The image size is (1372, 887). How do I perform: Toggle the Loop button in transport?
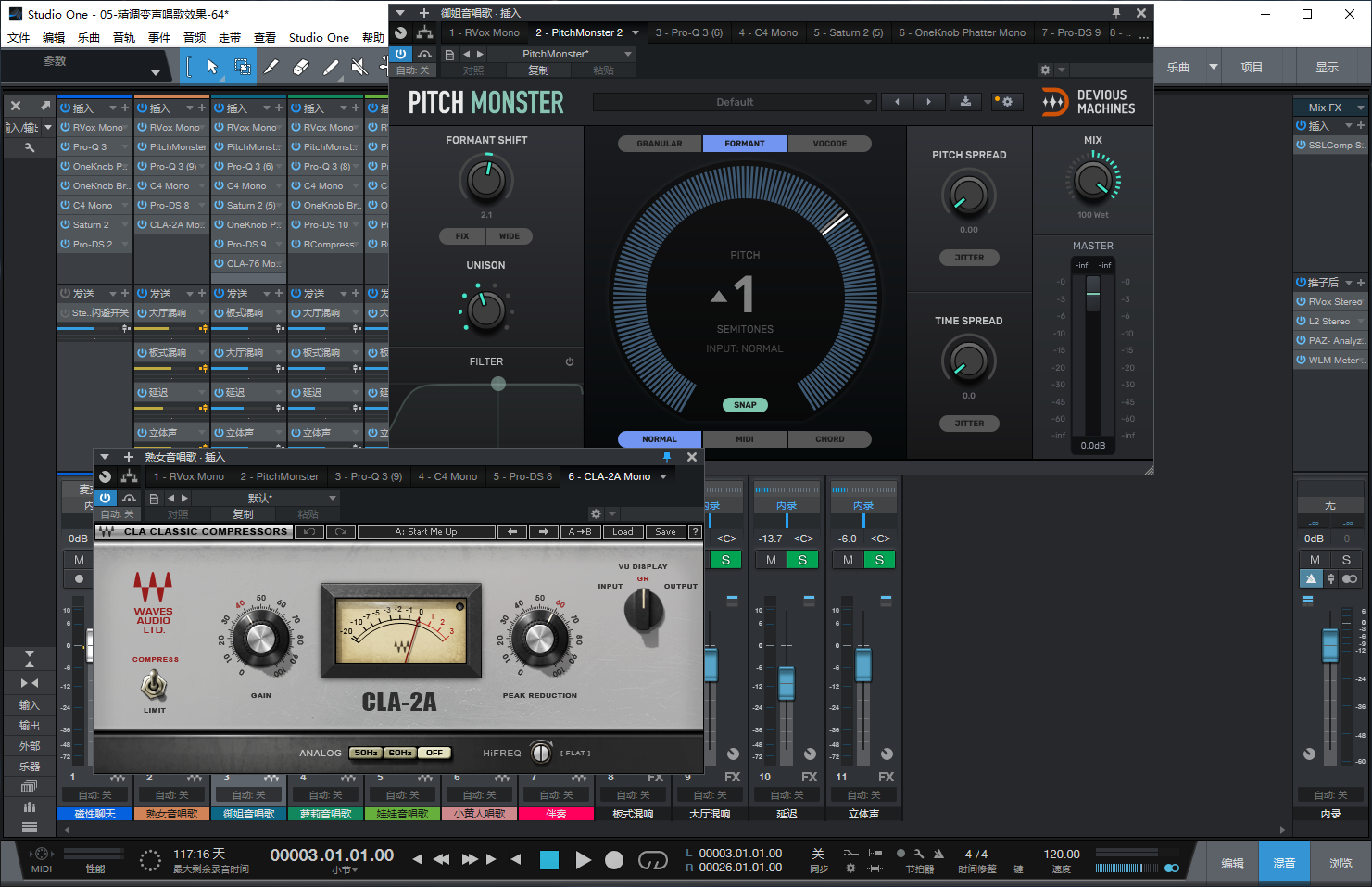(x=652, y=860)
